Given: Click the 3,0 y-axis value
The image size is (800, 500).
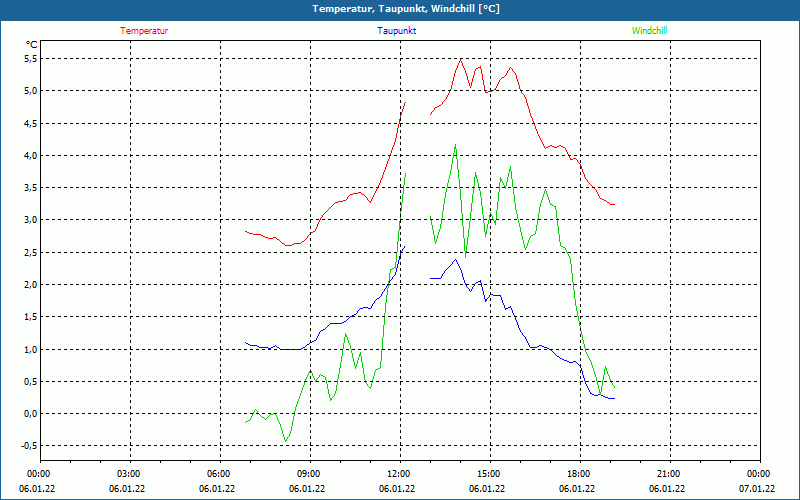Looking at the screenshot, I should 31,220.
